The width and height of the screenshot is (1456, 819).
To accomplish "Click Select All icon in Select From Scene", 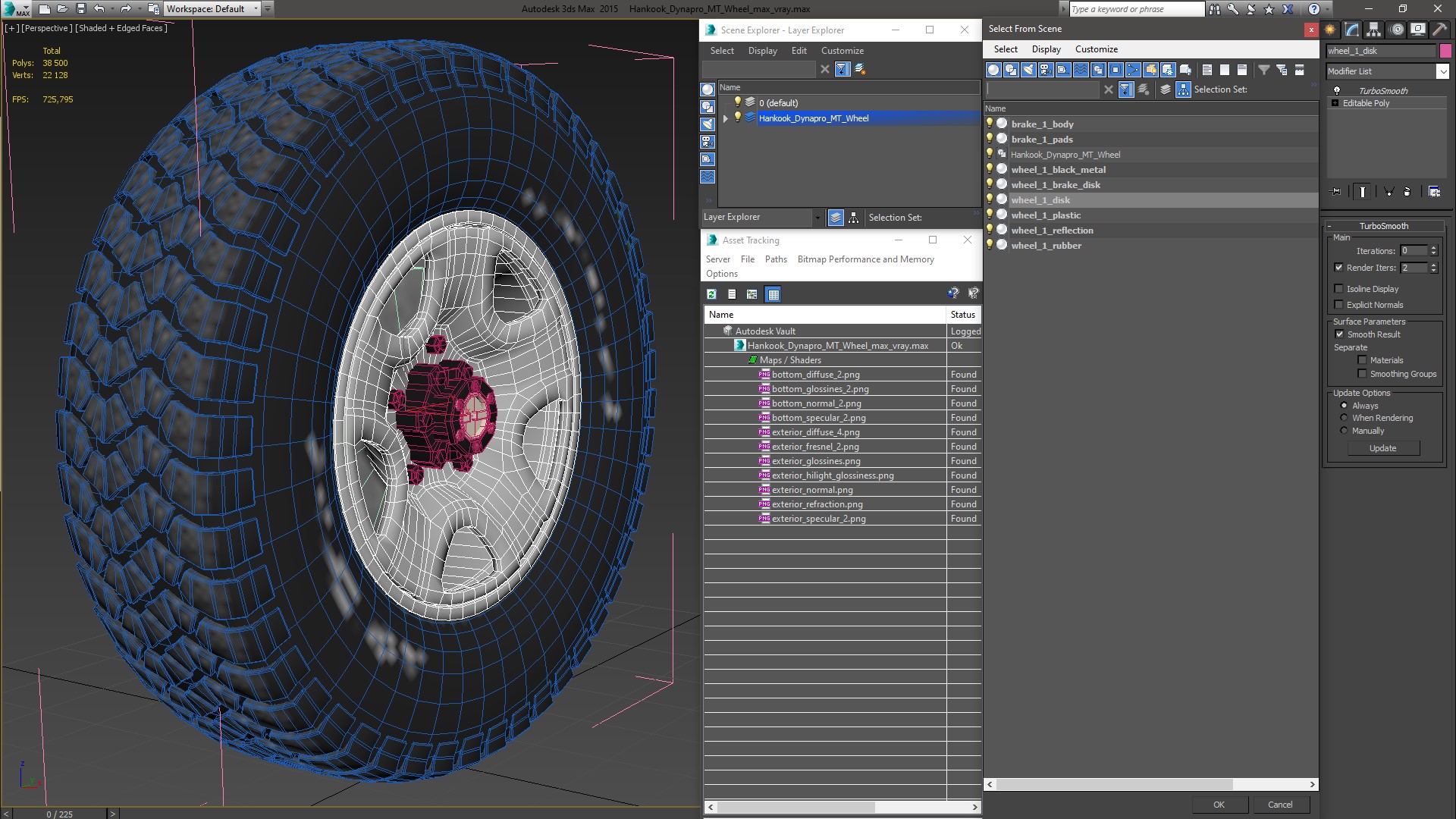I will 1207,70.
